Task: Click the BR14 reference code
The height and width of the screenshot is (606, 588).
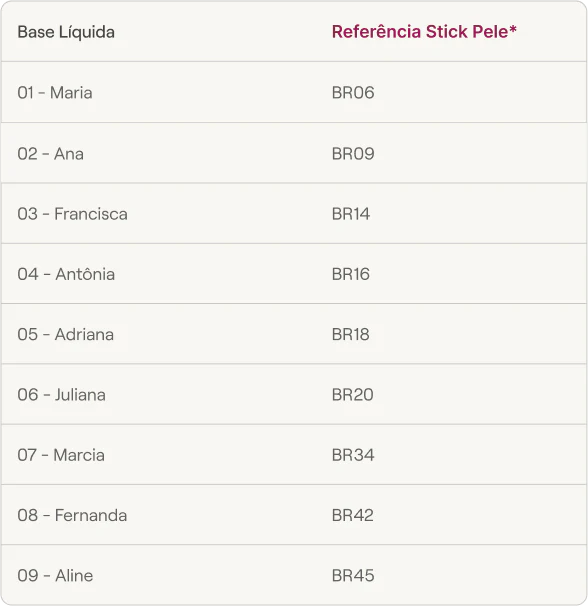Action: click(x=351, y=214)
